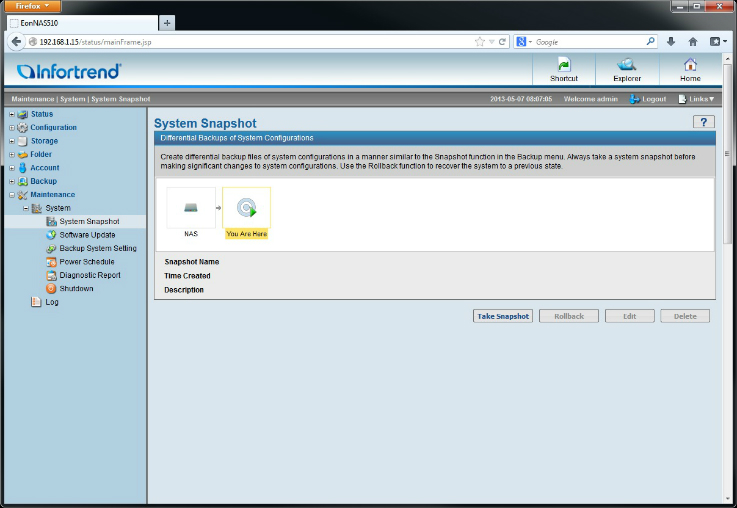Screen dimensions: 737x508
Task: Bookmark page with the star icon
Action: click(x=479, y=42)
